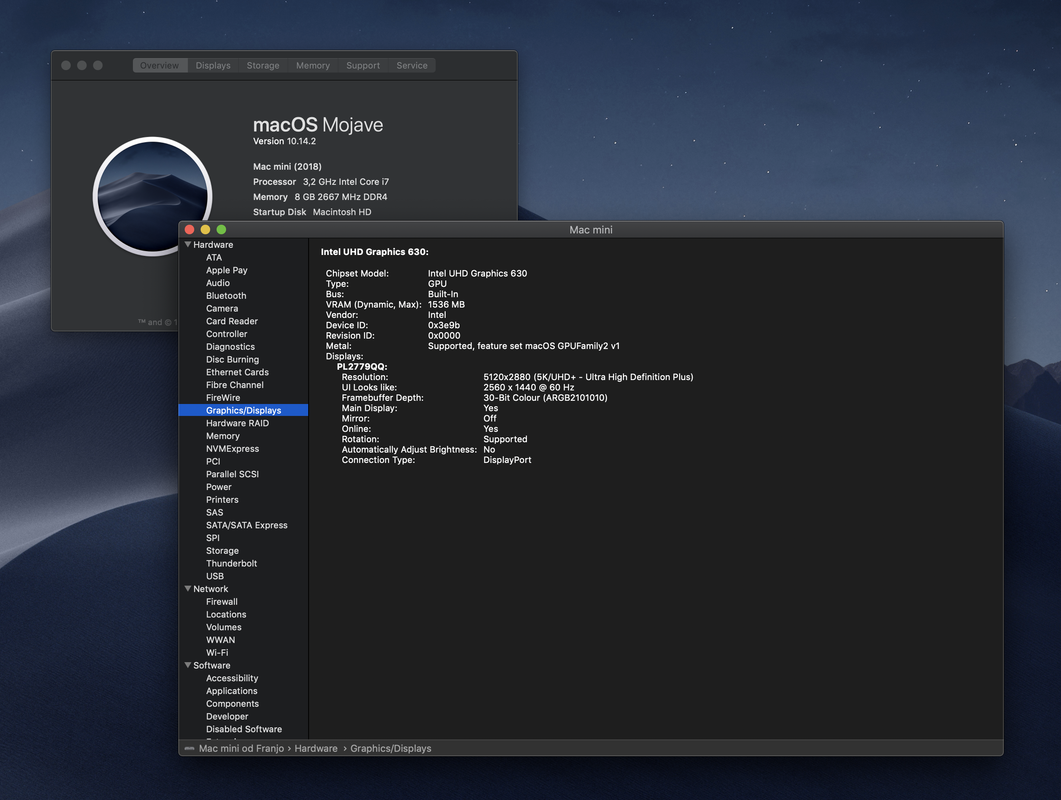Select Fibre Channel in the sidebar
This screenshot has height=800, width=1061.
coord(235,385)
